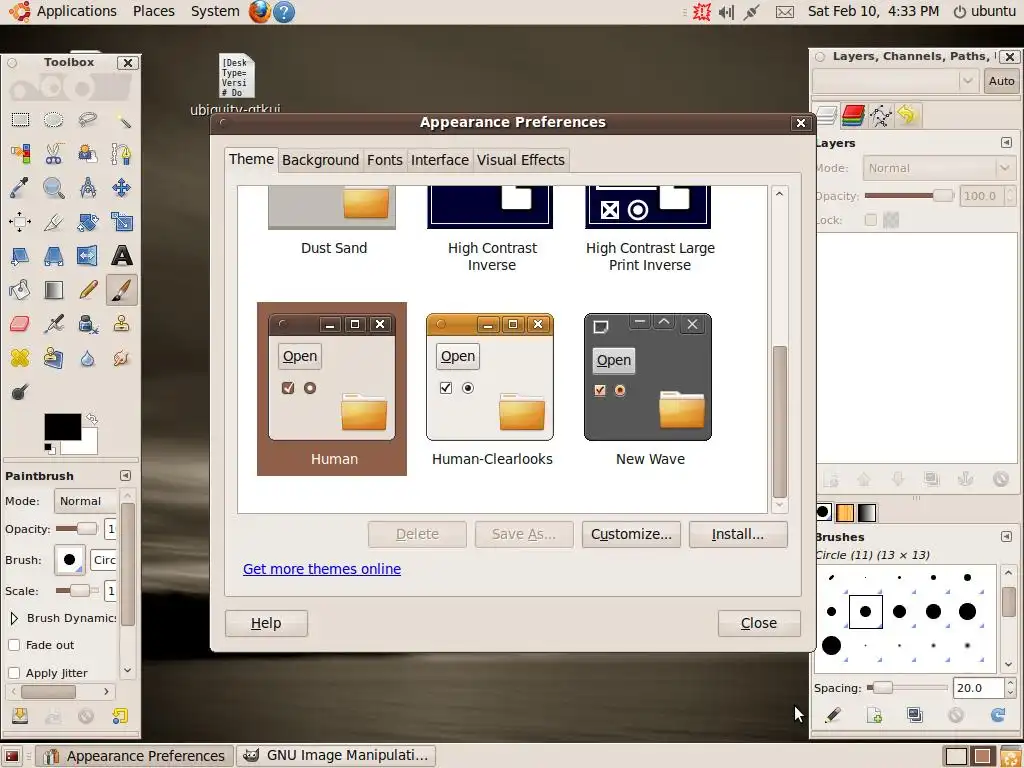Open the paintbrush Mode dropdown

(x=86, y=501)
